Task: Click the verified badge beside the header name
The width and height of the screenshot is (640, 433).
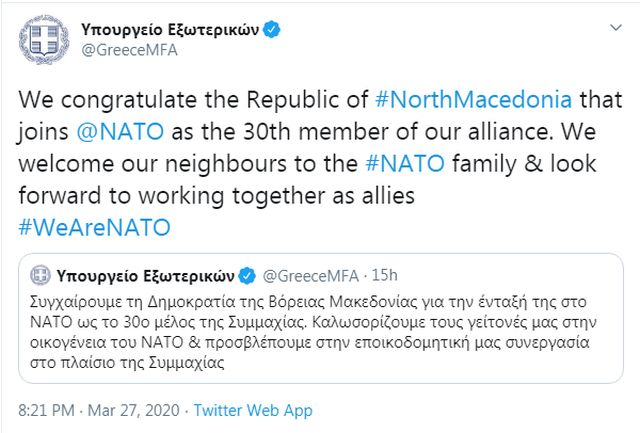Action: coord(272,30)
